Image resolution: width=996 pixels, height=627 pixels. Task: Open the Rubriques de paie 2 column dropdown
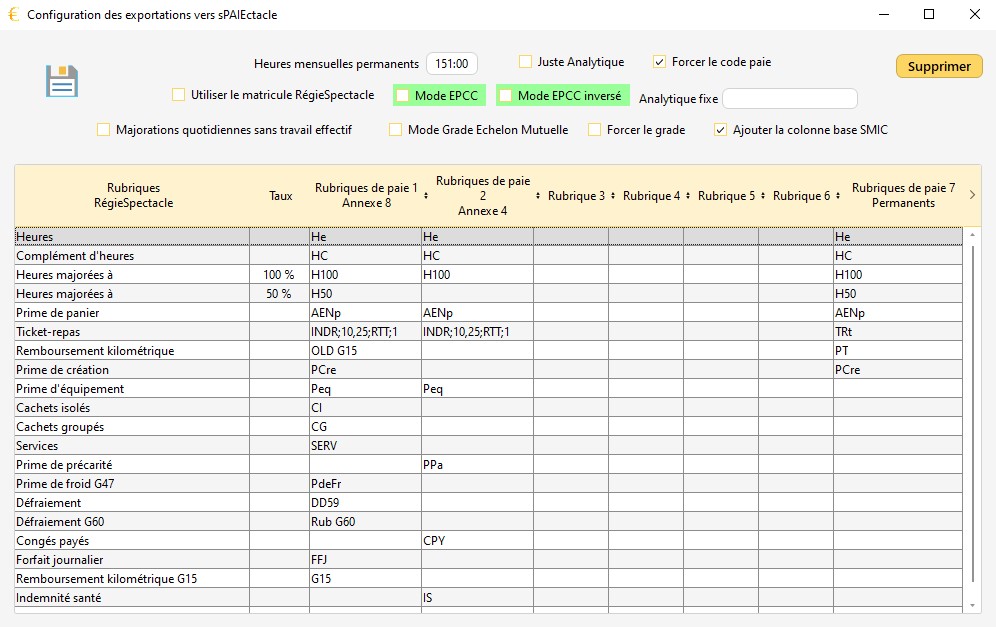click(538, 196)
